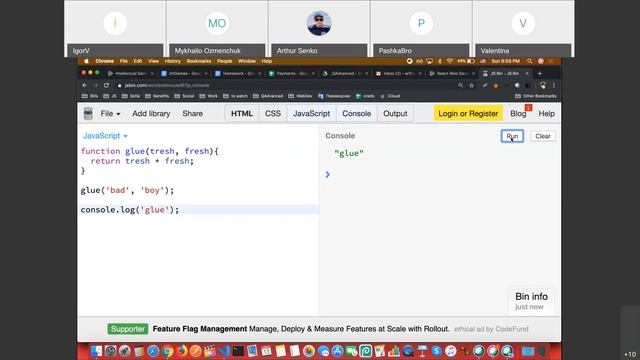
Task: Click the Wi-Fi status icon
Action: (x=450, y=61)
